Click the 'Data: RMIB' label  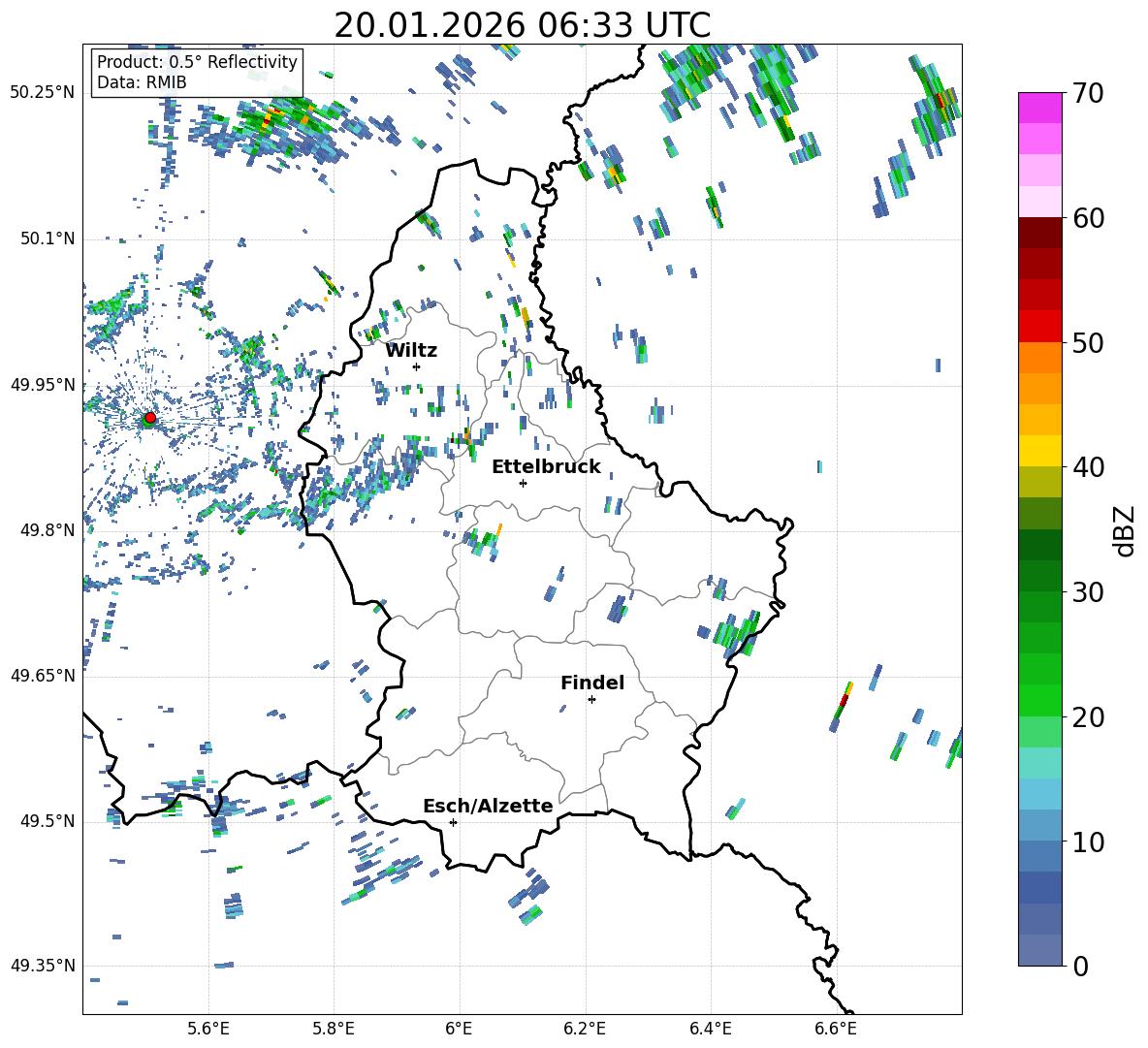pos(142,82)
